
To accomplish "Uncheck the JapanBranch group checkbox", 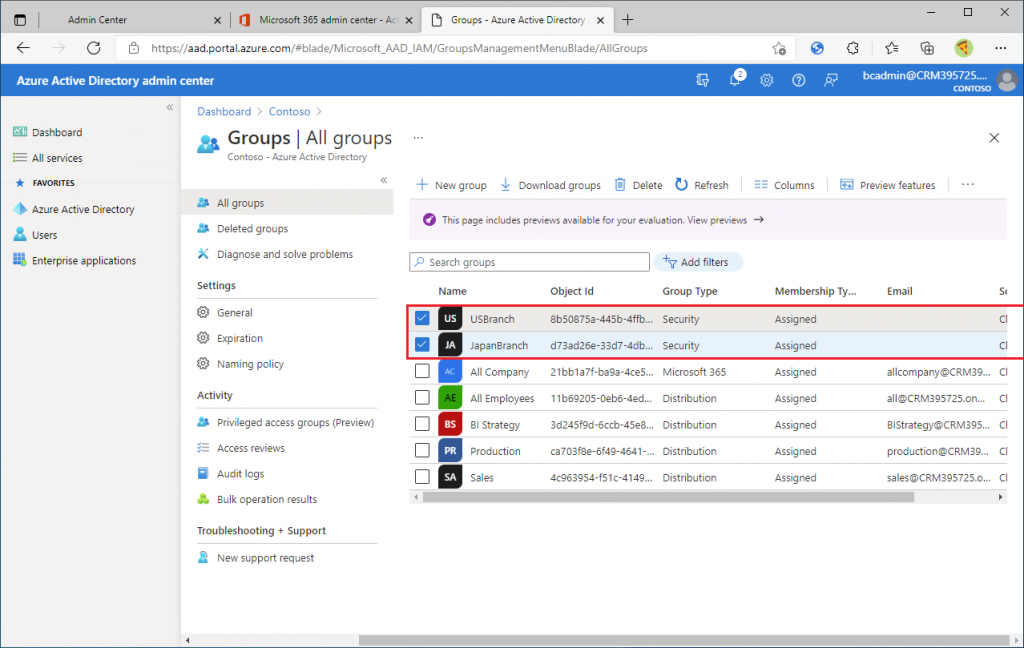I will pyautogui.click(x=422, y=344).
